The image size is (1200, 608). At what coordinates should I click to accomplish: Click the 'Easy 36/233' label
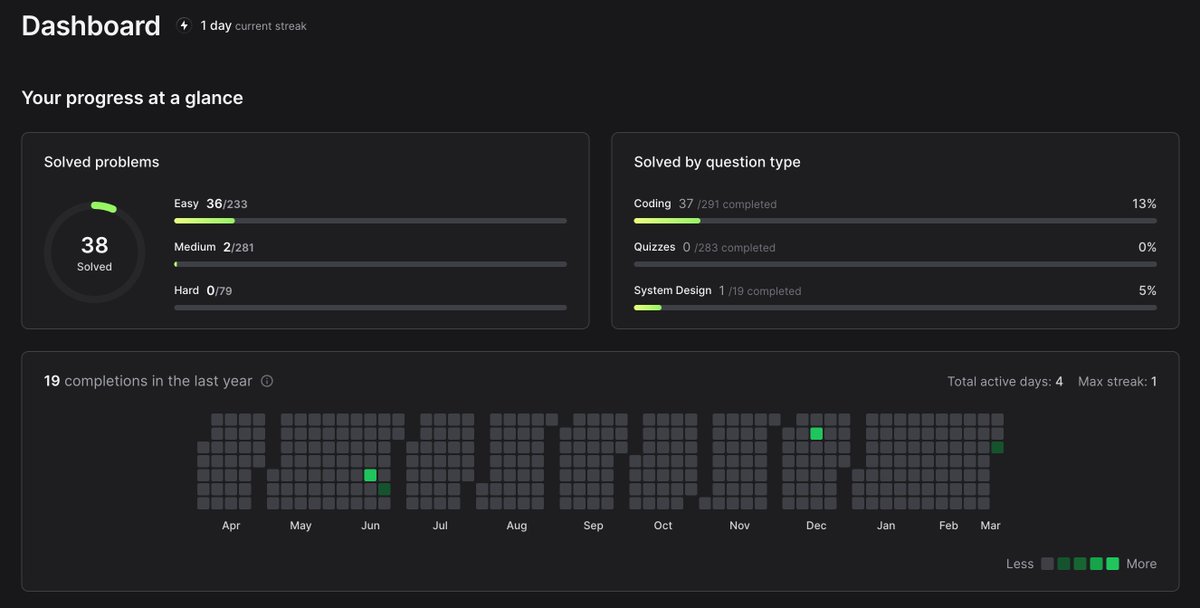click(x=211, y=204)
